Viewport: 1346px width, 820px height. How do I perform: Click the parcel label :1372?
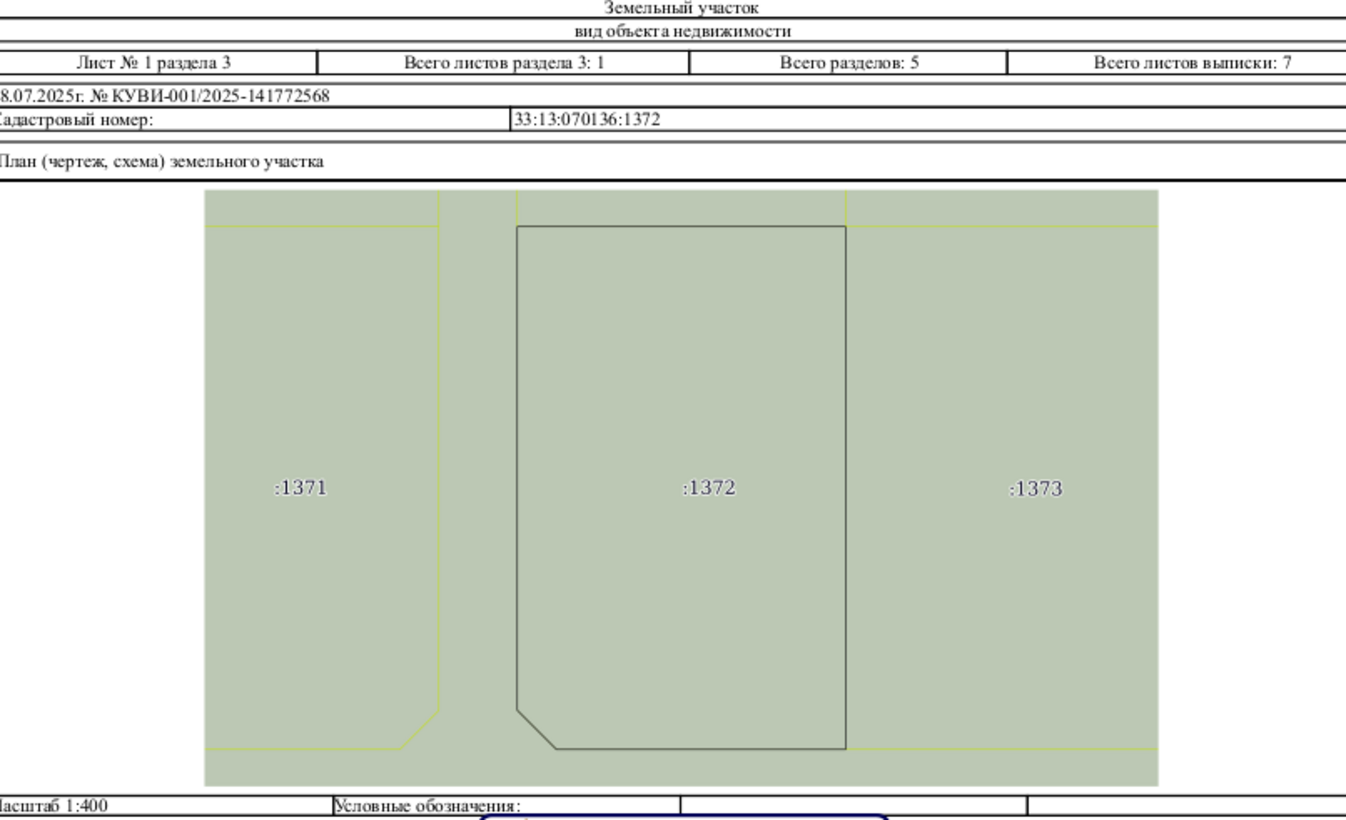pos(709,488)
